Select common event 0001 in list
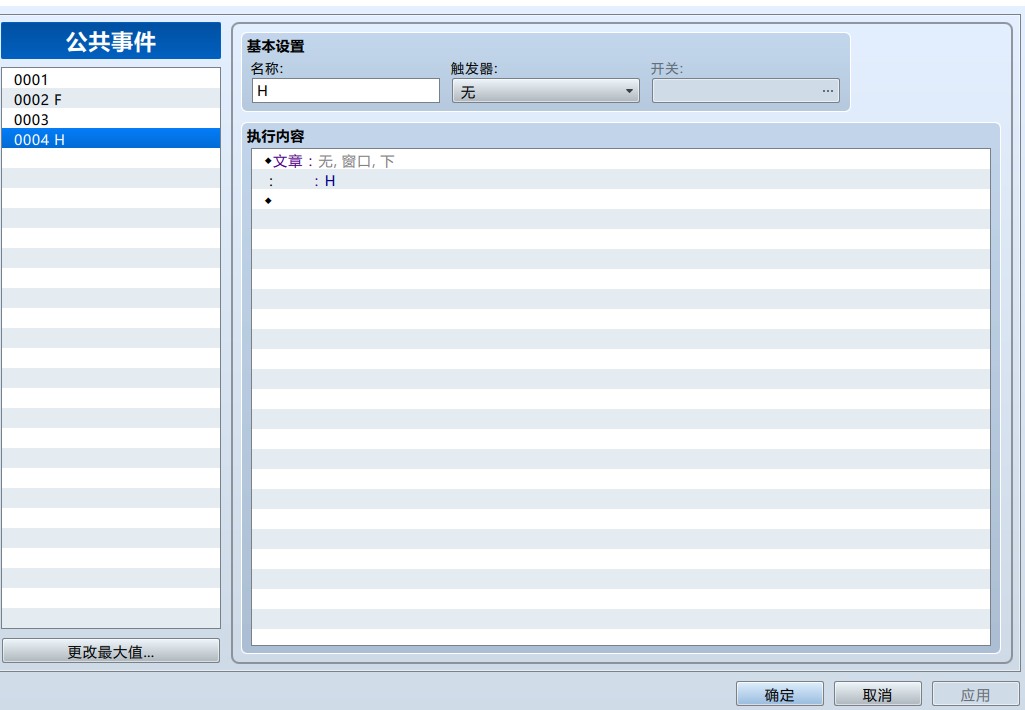The image size is (1025, 710). click(x=110, y=78)
